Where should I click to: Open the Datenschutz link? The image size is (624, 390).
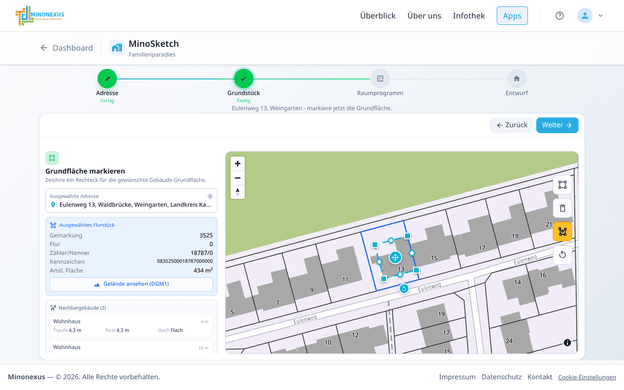[501, 377]
